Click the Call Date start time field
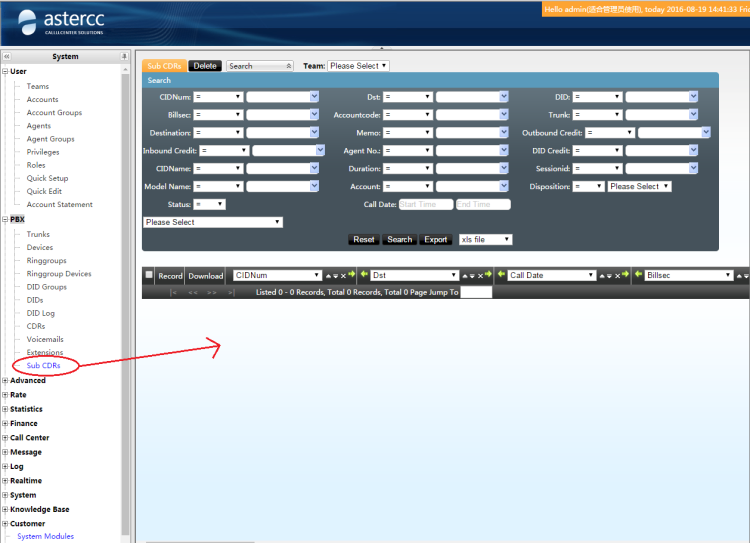The image size is (750, 543). (x=425, y=204)
